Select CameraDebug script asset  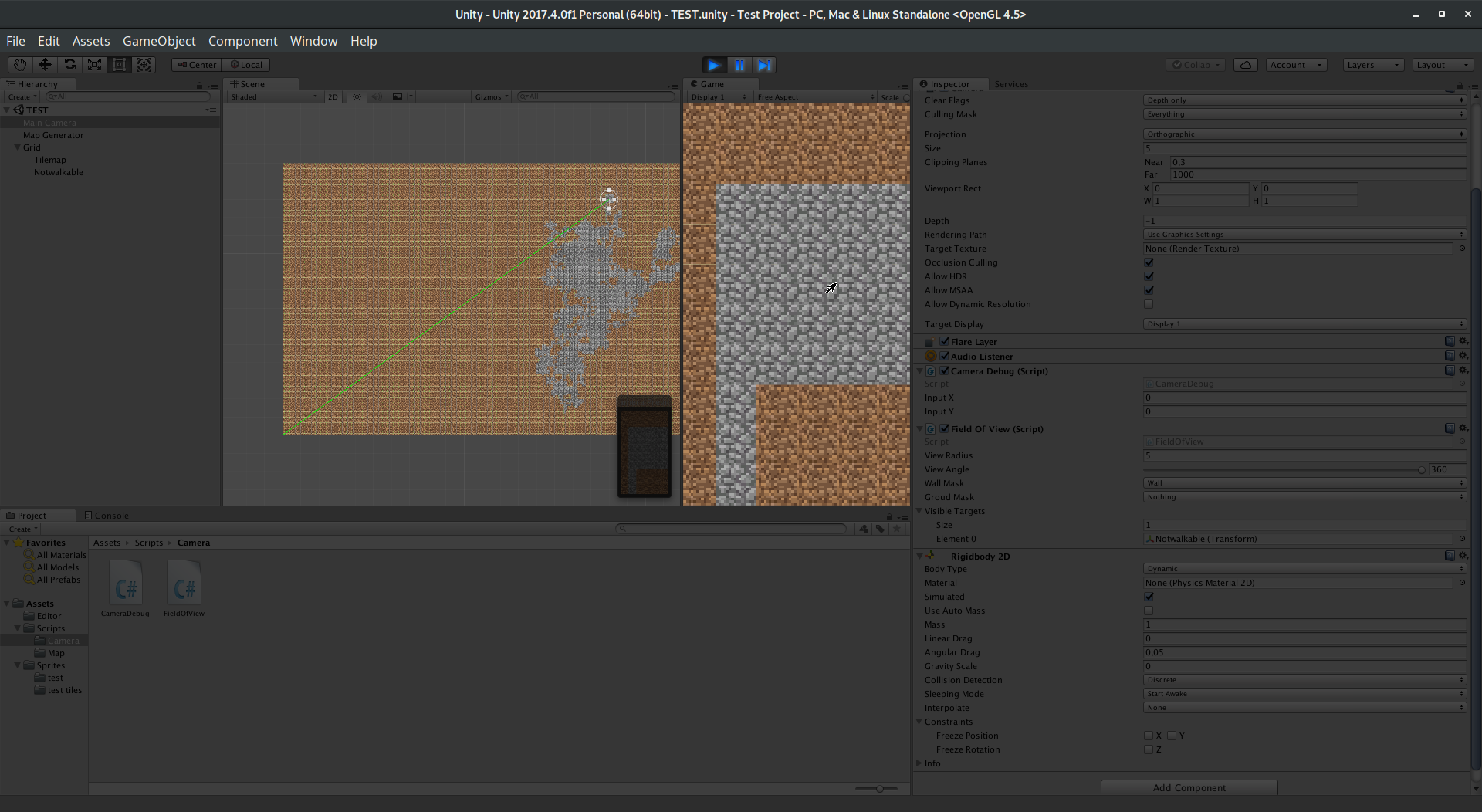125,589
